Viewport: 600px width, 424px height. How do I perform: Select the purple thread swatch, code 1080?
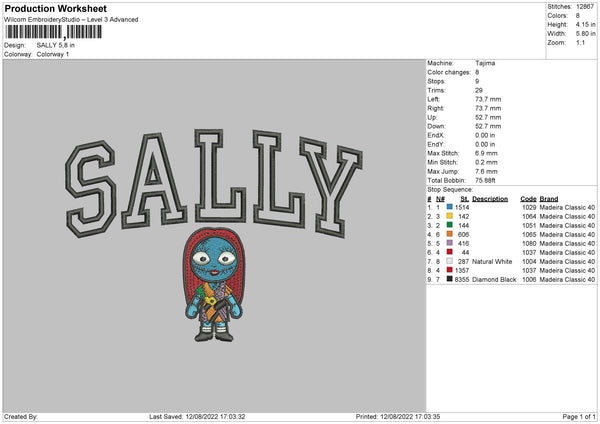click(x=450, y=243)
